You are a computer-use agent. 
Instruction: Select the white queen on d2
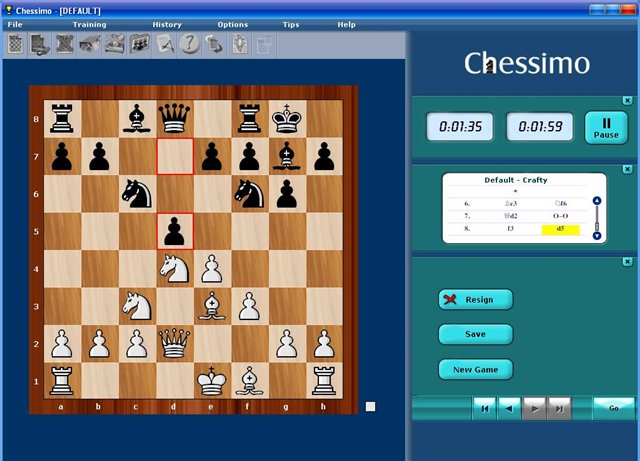coord(175,344)
